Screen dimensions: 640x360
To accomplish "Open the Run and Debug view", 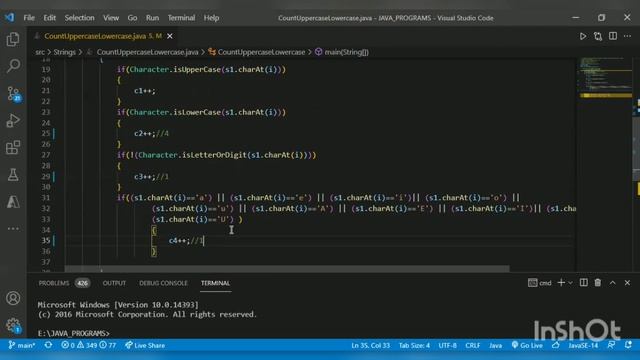I will (x=13, y=121).
